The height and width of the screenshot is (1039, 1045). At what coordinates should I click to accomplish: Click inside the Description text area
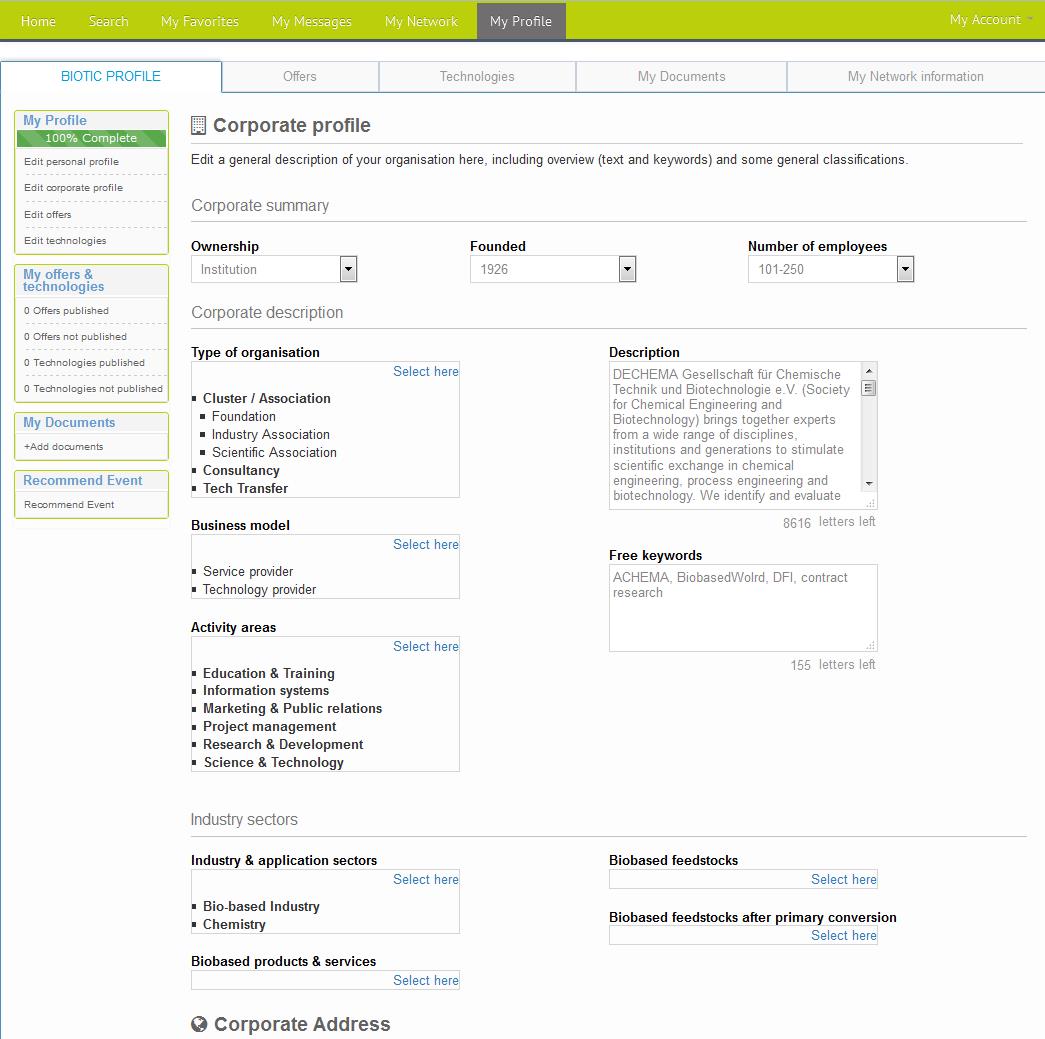[733, 435]
